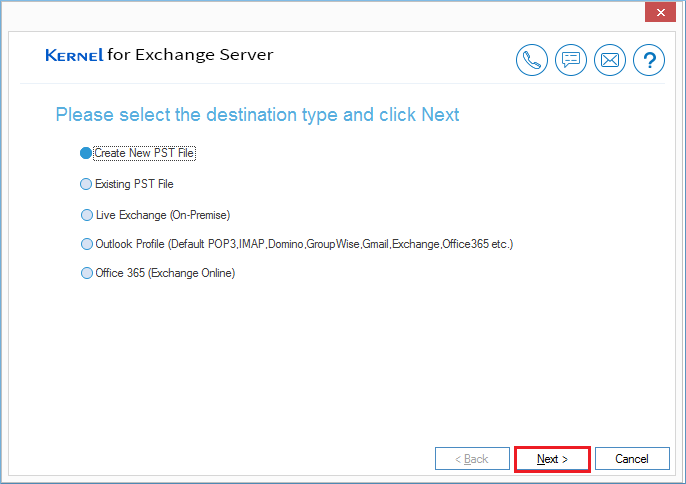Screen dimensions: 686x484
Task: Click the 'Live Exchange (On-Premise)' label text
Action: tap(162, 214)
